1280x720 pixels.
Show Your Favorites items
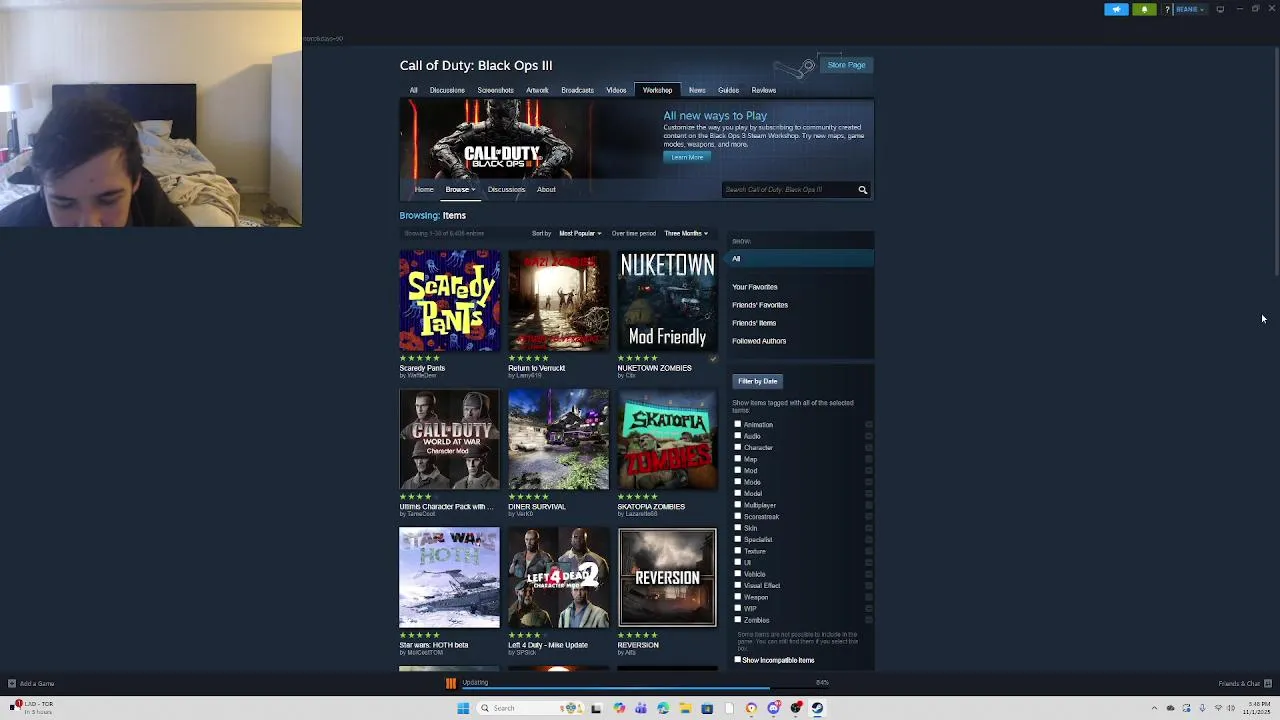click(x=755, y=287)
